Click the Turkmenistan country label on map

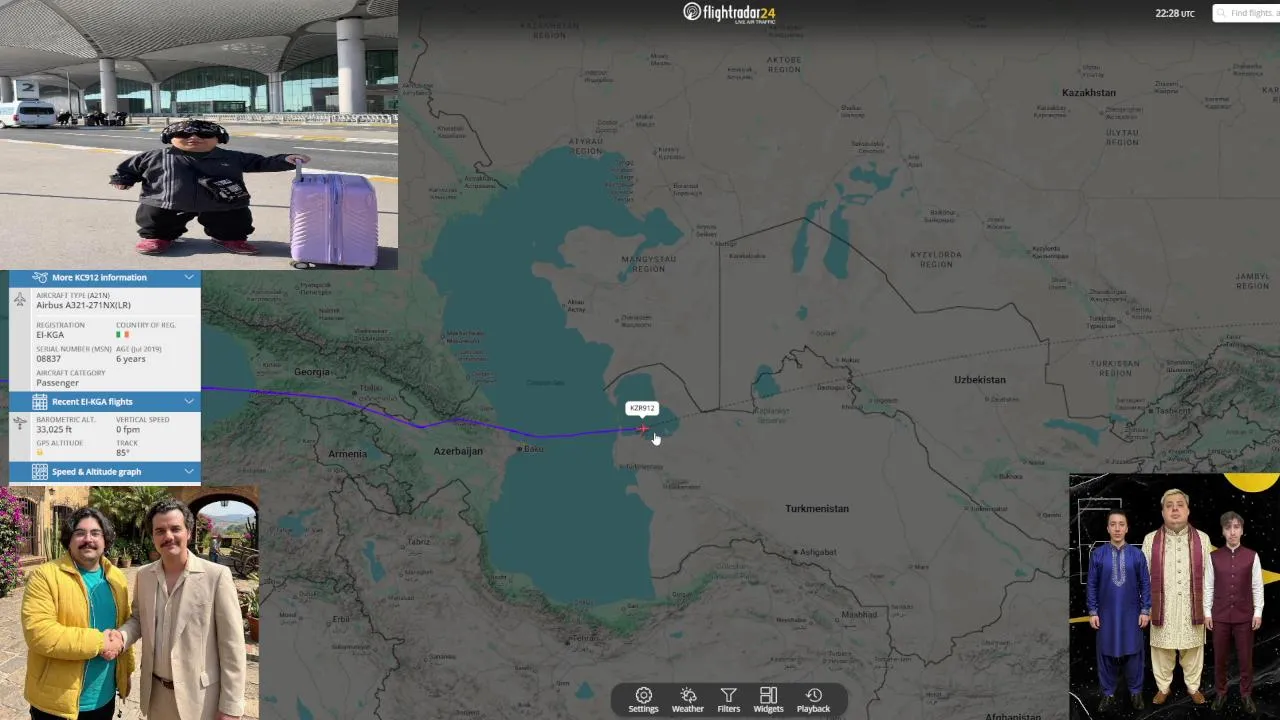coord(817,509)
